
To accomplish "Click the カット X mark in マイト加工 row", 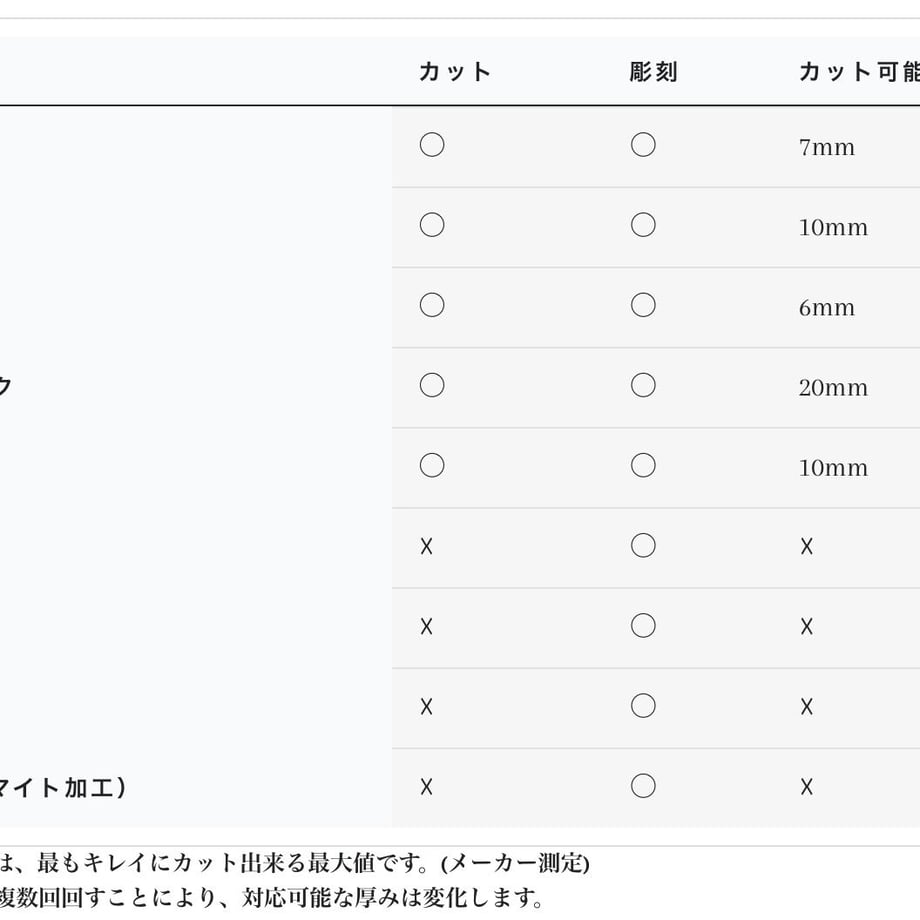I will pos(427,787).
